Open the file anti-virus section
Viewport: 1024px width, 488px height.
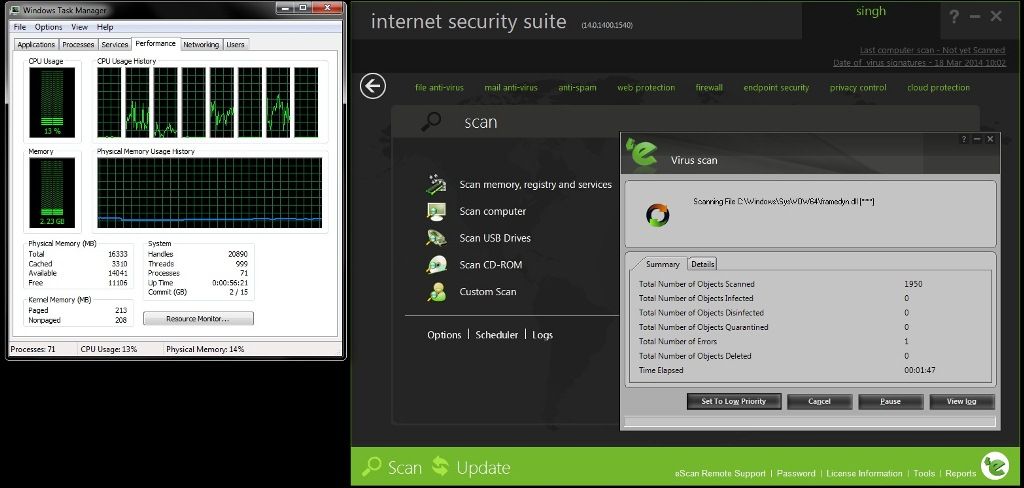pos(440,88)
